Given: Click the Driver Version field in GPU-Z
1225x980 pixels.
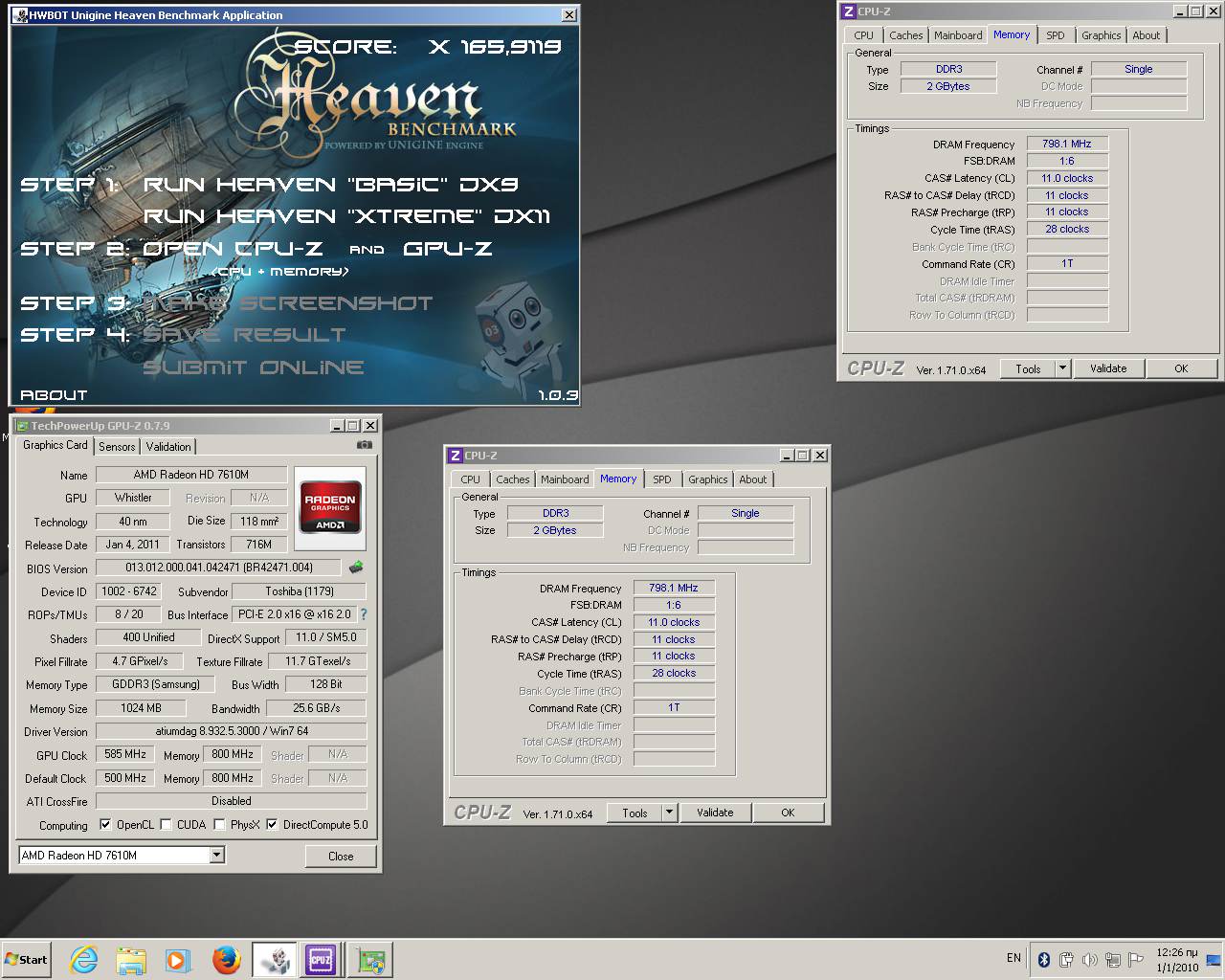Looking at the screenshot, I should click(231, 731).
